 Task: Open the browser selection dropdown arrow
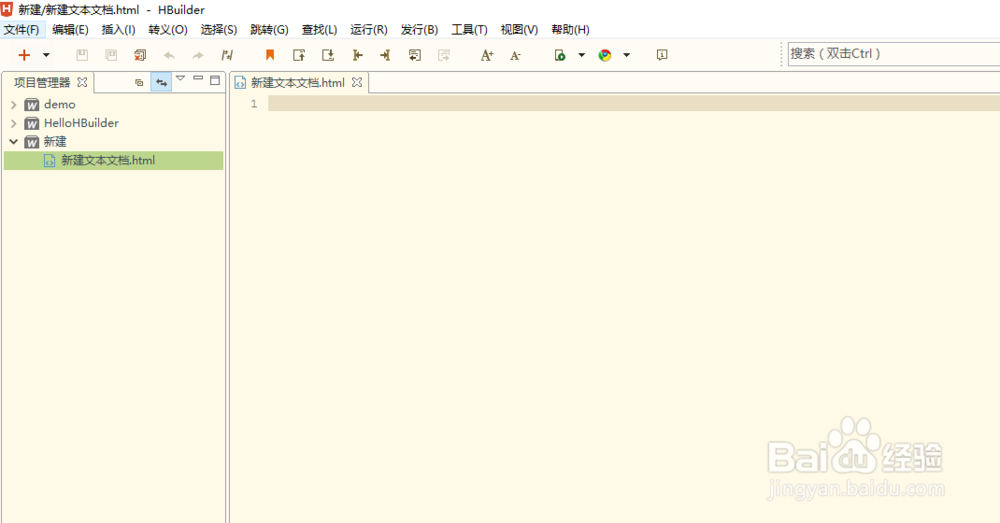[626, 55]
